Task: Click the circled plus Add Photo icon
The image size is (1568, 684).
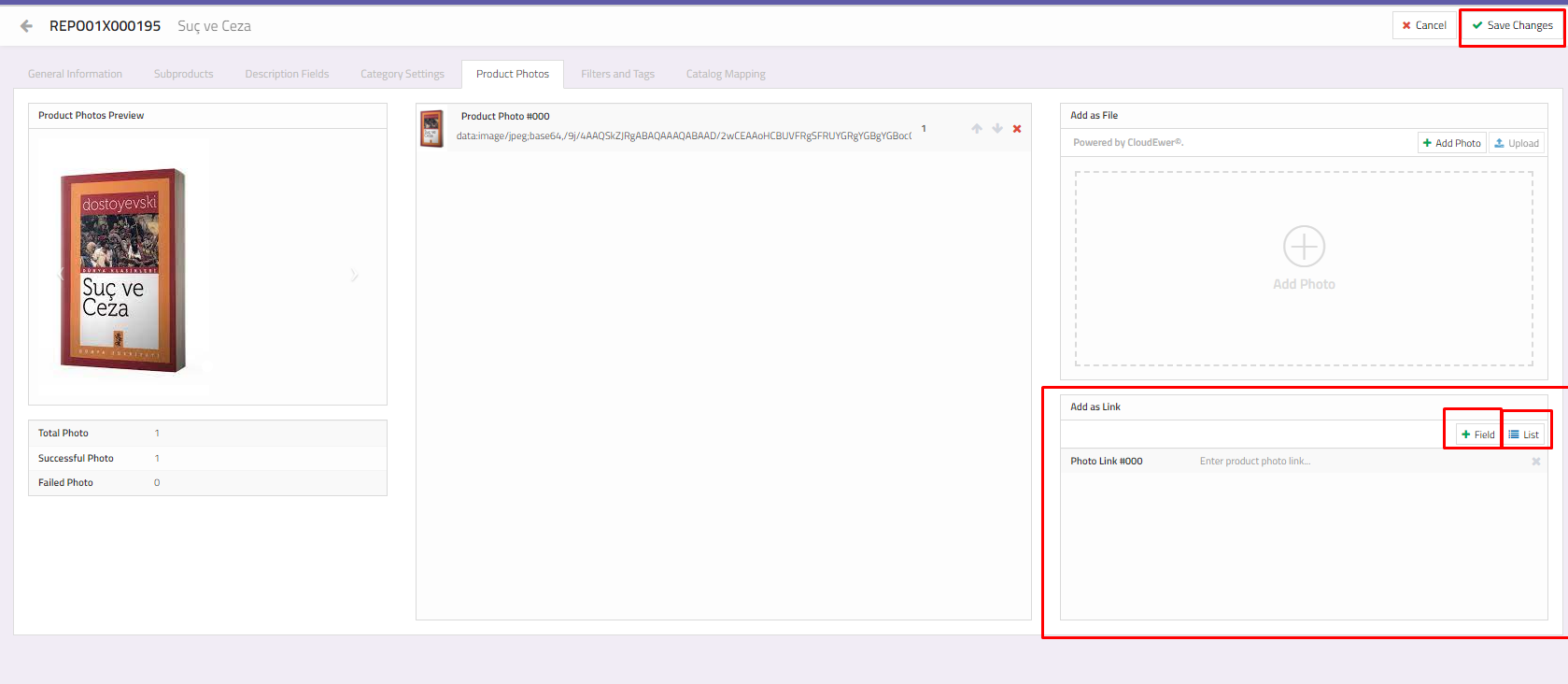Action: [x=1304, y=247]
